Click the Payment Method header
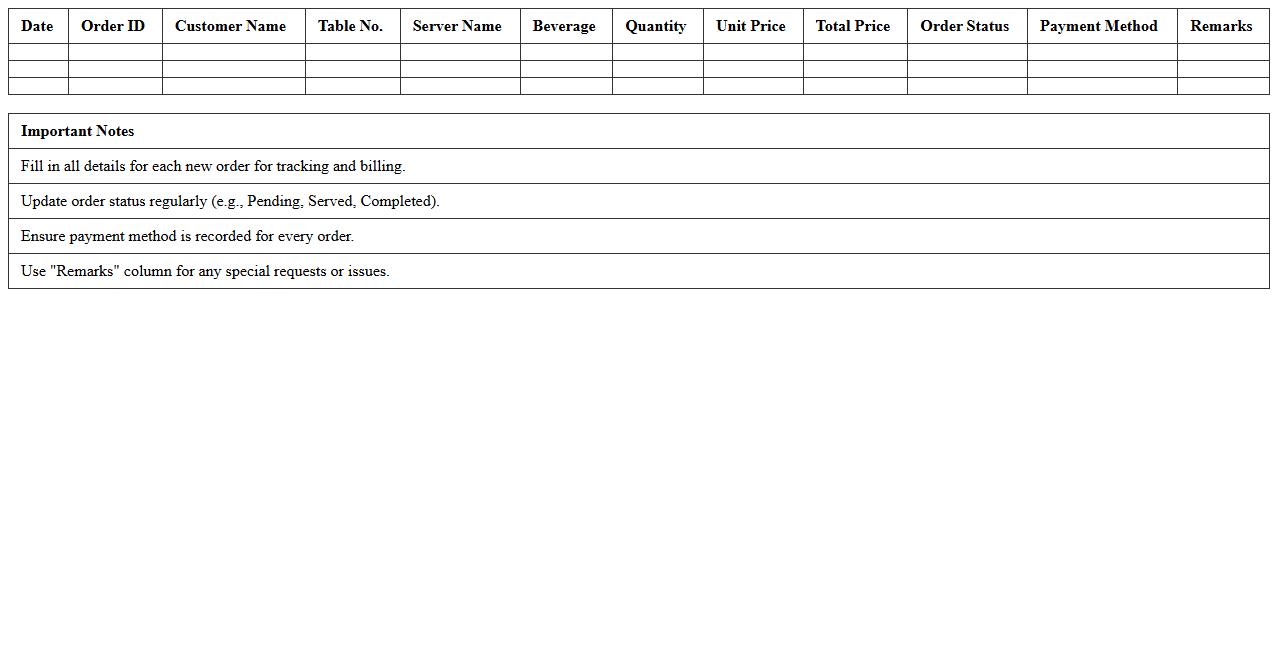1278x650 pixels. coord(1099,26)
